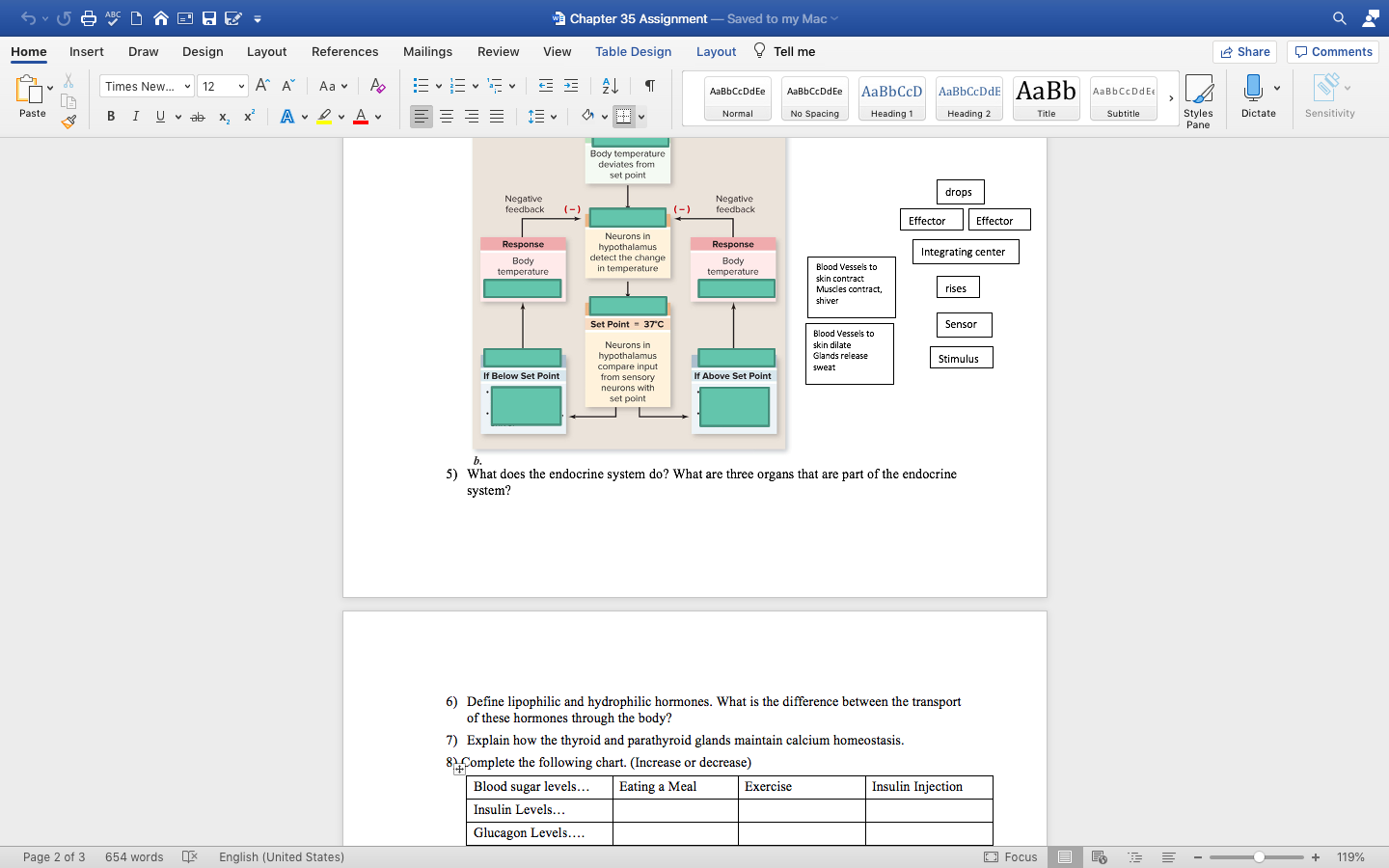Toggle Italic formatting
Viewport: 1389px width, 868px height.
[x=136, y=117]
